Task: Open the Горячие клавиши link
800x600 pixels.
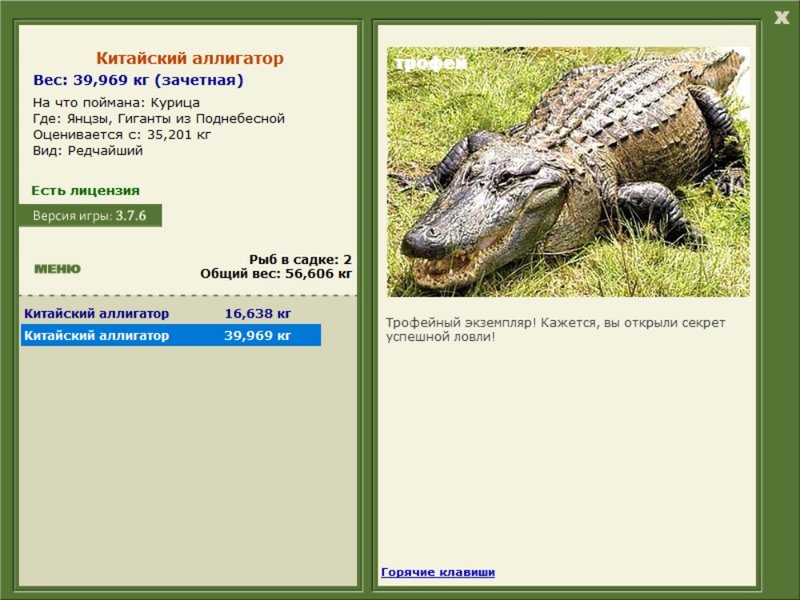Action: coord(438,572)
